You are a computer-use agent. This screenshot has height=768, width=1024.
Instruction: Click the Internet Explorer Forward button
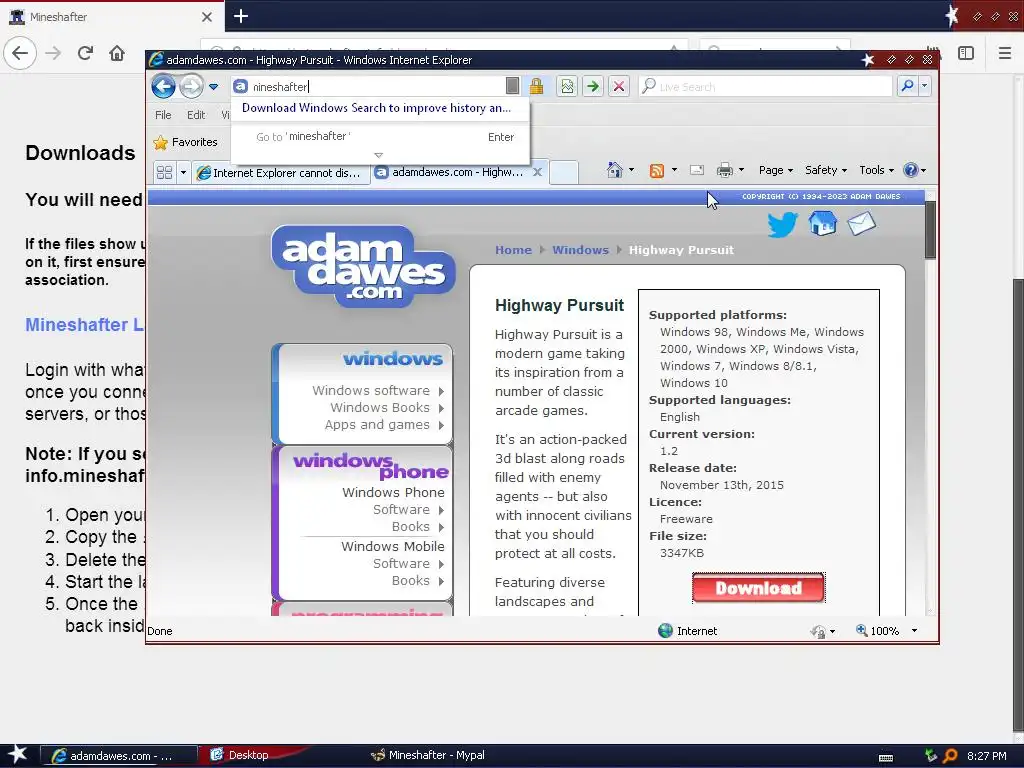(191, 86)
